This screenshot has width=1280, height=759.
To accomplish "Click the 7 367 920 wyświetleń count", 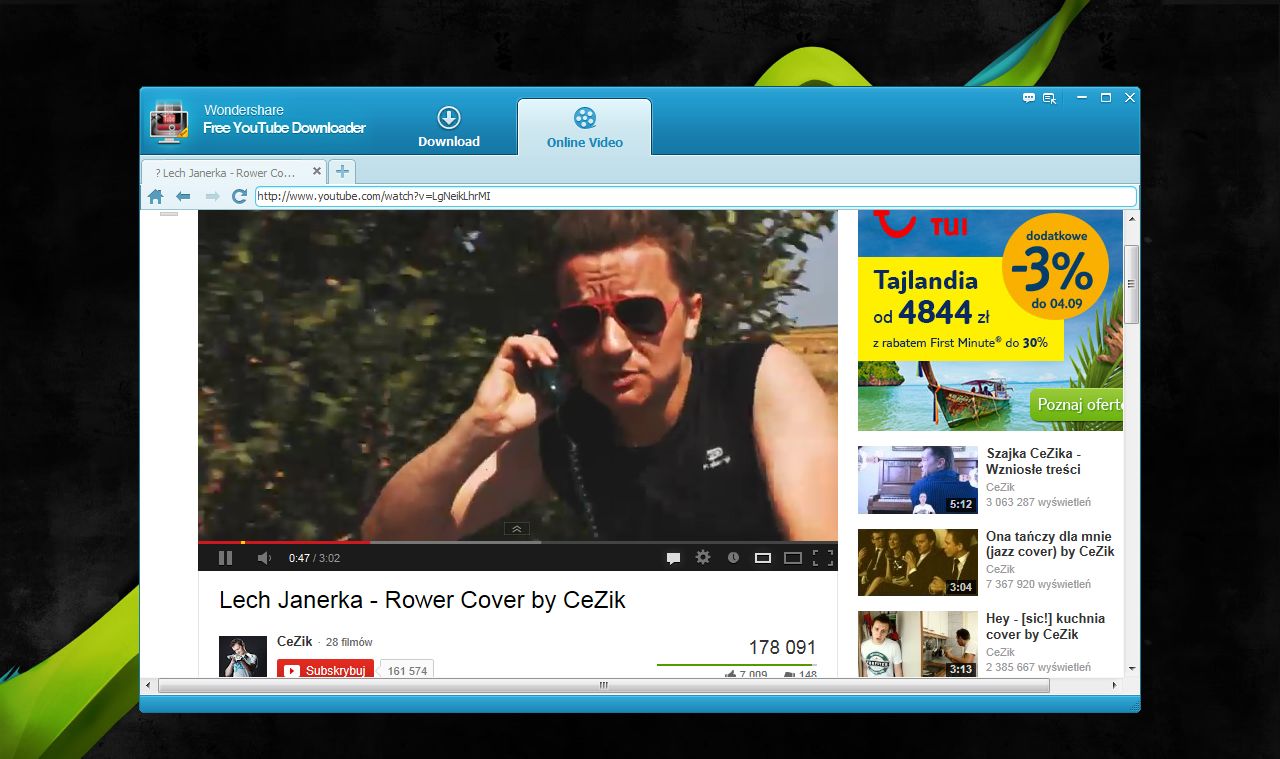I will [x=1038, y=584].
